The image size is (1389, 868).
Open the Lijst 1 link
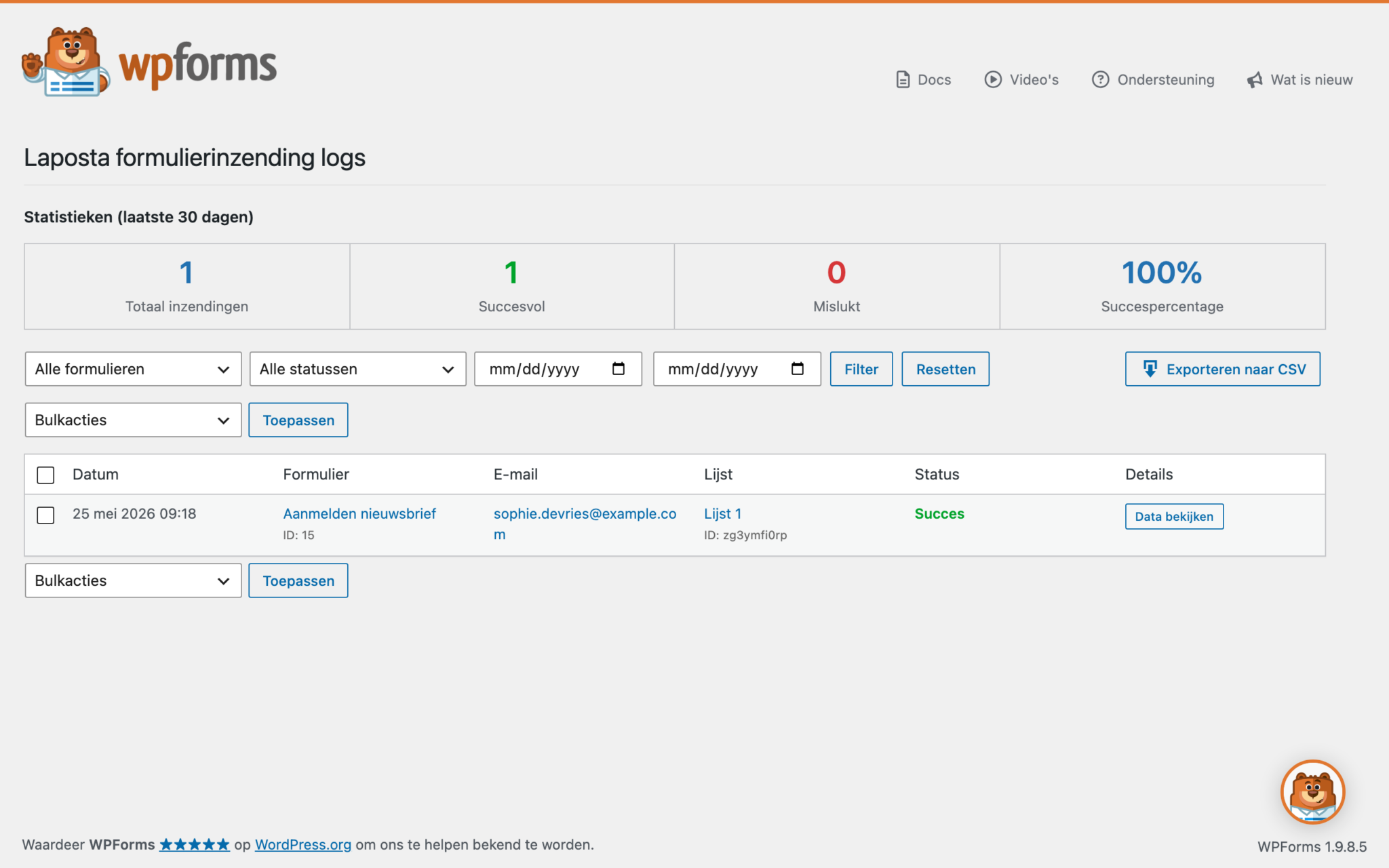pyautogui.click(x=722, y=513)
